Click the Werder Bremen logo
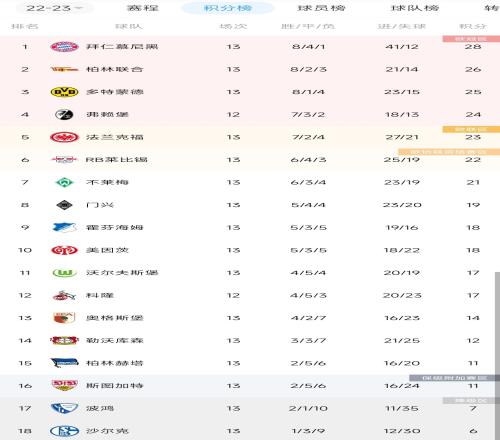 64,182
